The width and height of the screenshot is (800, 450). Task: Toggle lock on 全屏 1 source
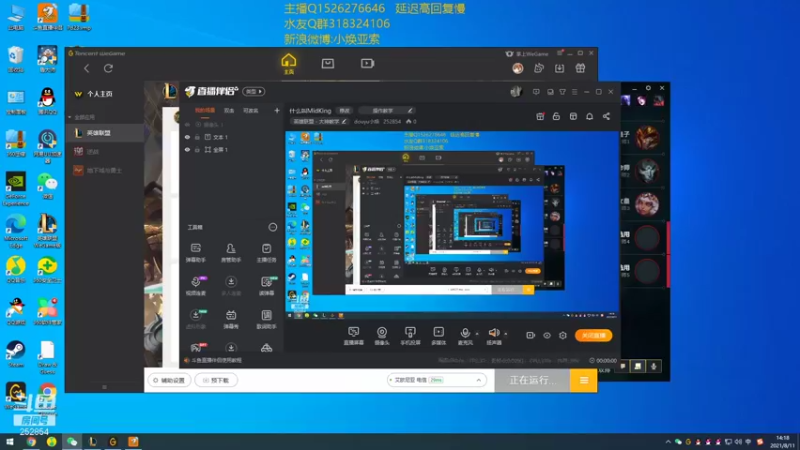tap(197, 150)
